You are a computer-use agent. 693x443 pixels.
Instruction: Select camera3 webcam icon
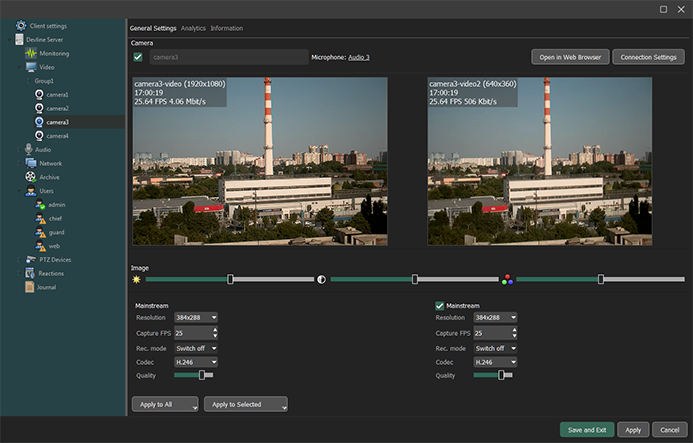tap(39, 122)
